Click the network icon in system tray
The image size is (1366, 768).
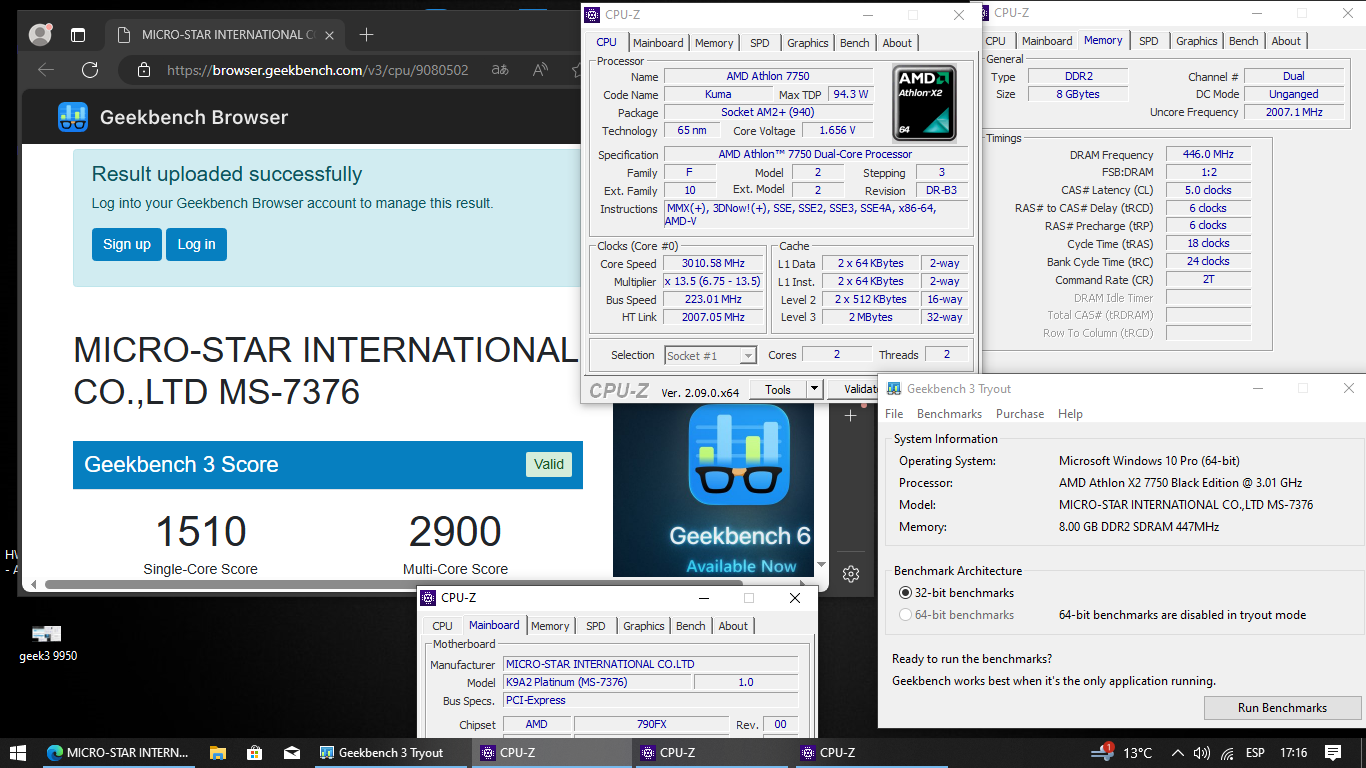(1227, 753)
